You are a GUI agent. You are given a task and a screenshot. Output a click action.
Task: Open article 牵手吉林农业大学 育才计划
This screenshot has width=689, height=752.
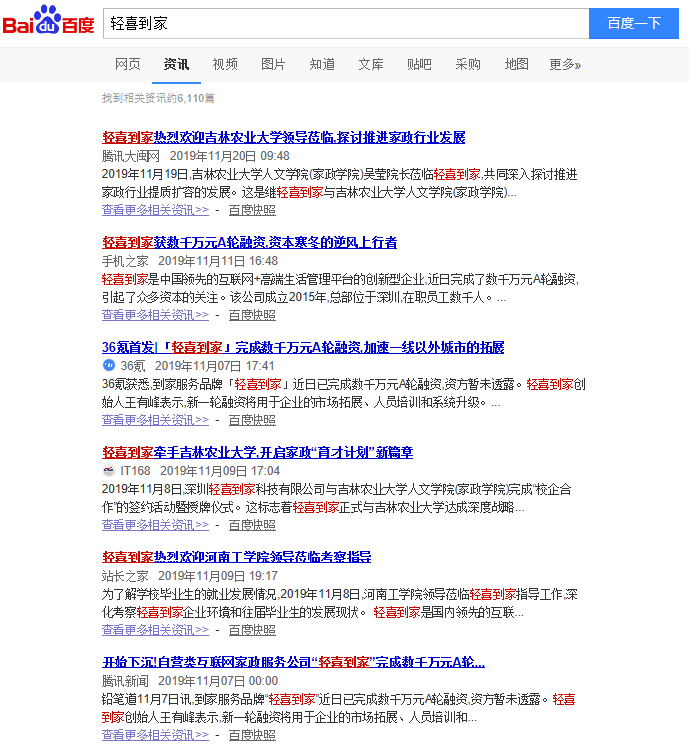coord(257,453)
